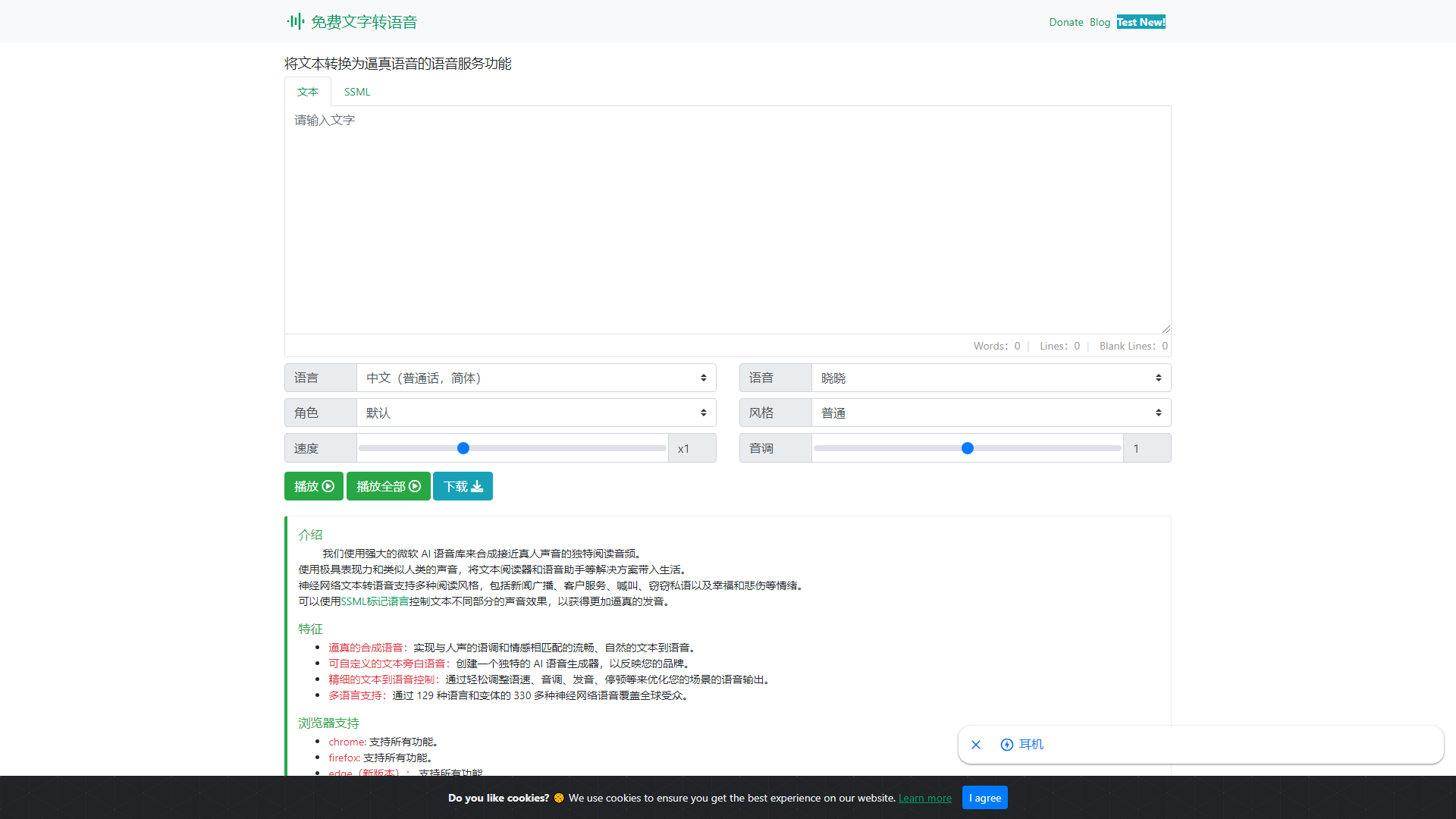
Task: Click the lightning icon beside 耳机
Action: [x=1007, y=745]
